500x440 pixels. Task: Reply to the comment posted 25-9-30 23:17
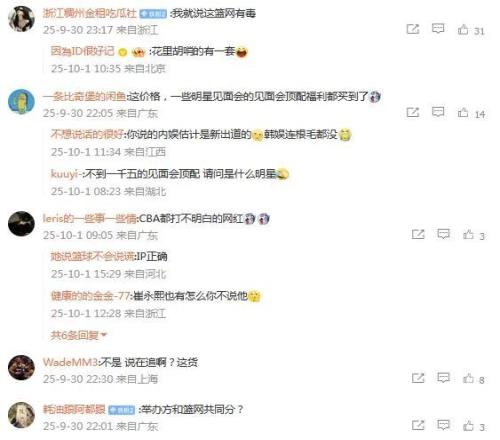[438, 29]
